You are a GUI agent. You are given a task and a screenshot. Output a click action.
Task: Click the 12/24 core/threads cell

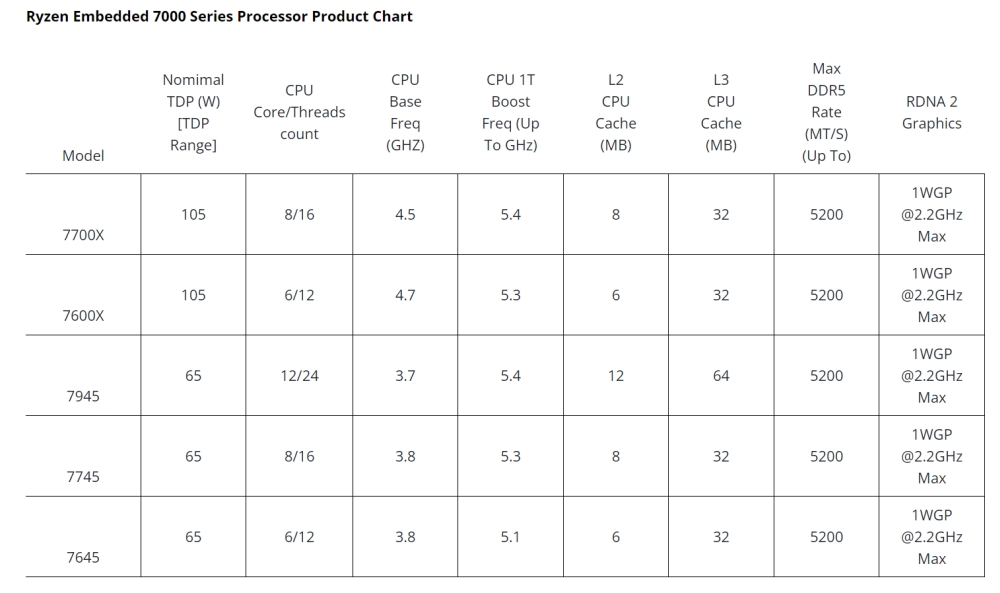299,376
